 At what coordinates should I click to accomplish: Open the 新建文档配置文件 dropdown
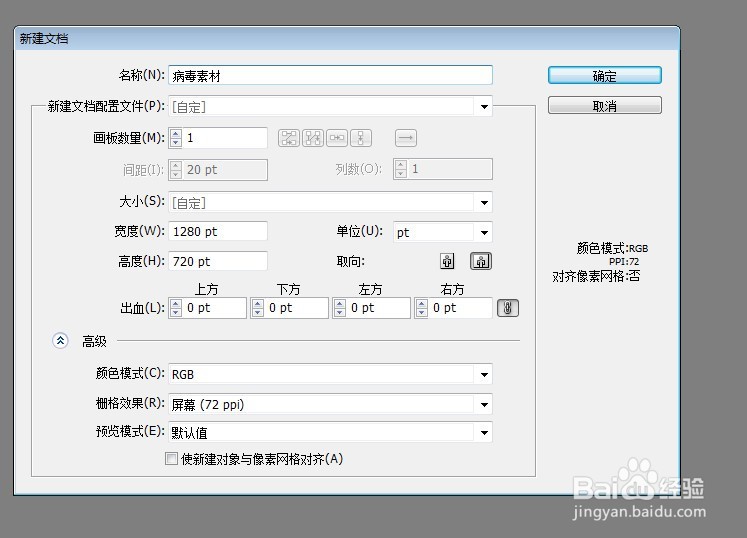tap(330, 106)
